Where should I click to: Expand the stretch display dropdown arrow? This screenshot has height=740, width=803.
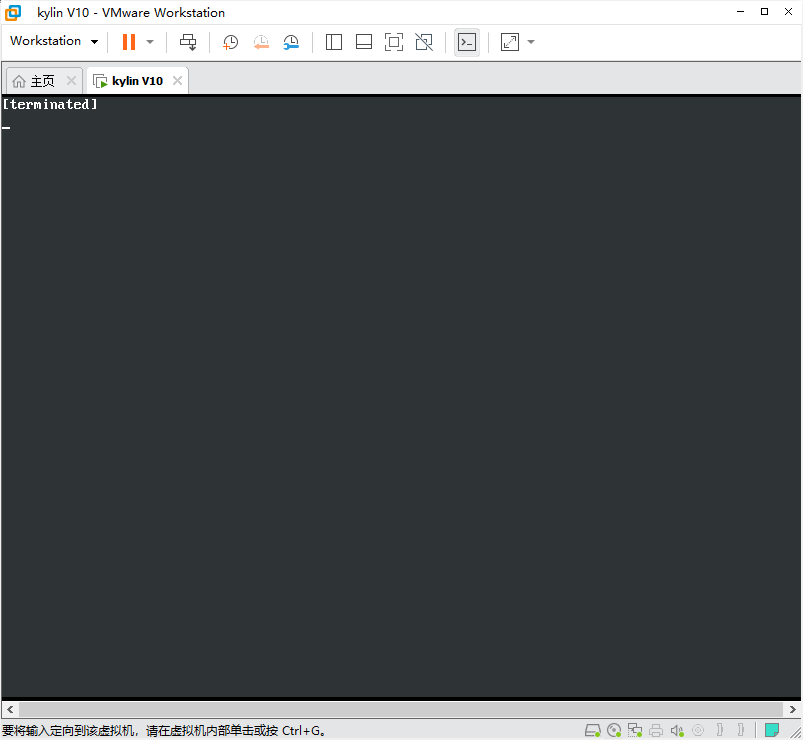coord(531,42)
